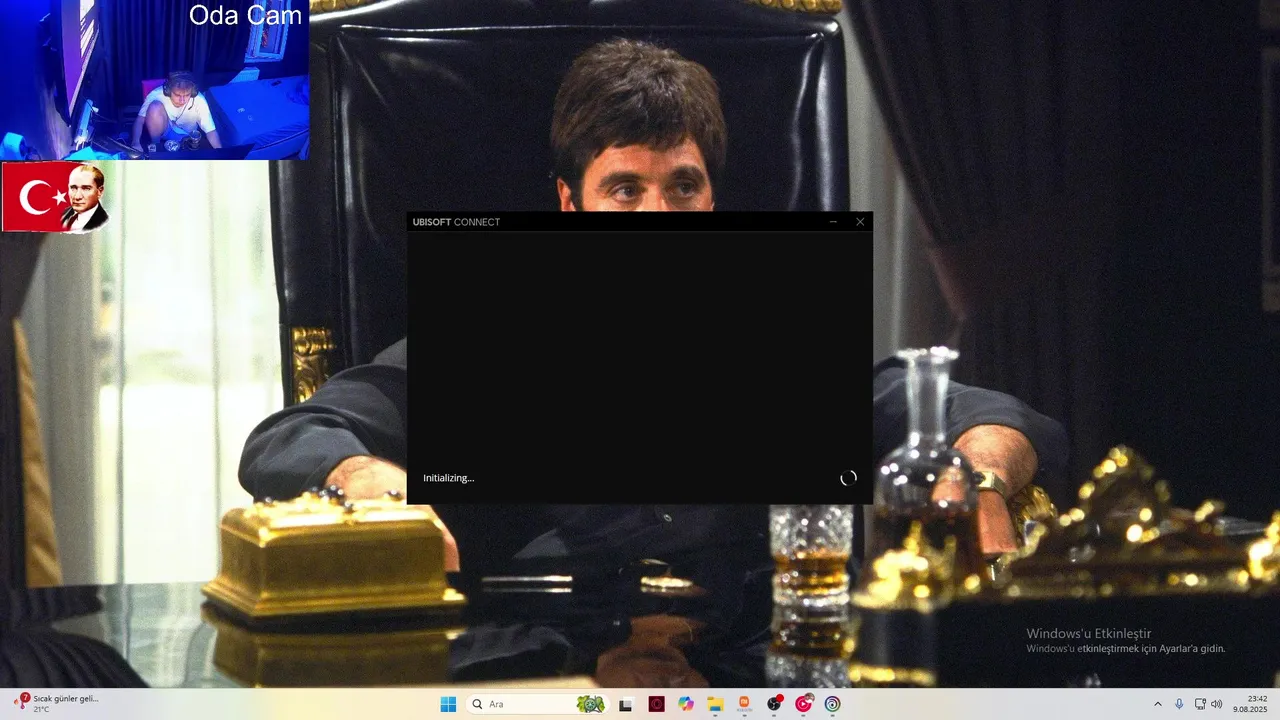1280x720 pixels.
Task: Open clock and date 23:42 panel
Action: tap(1250, 704)
